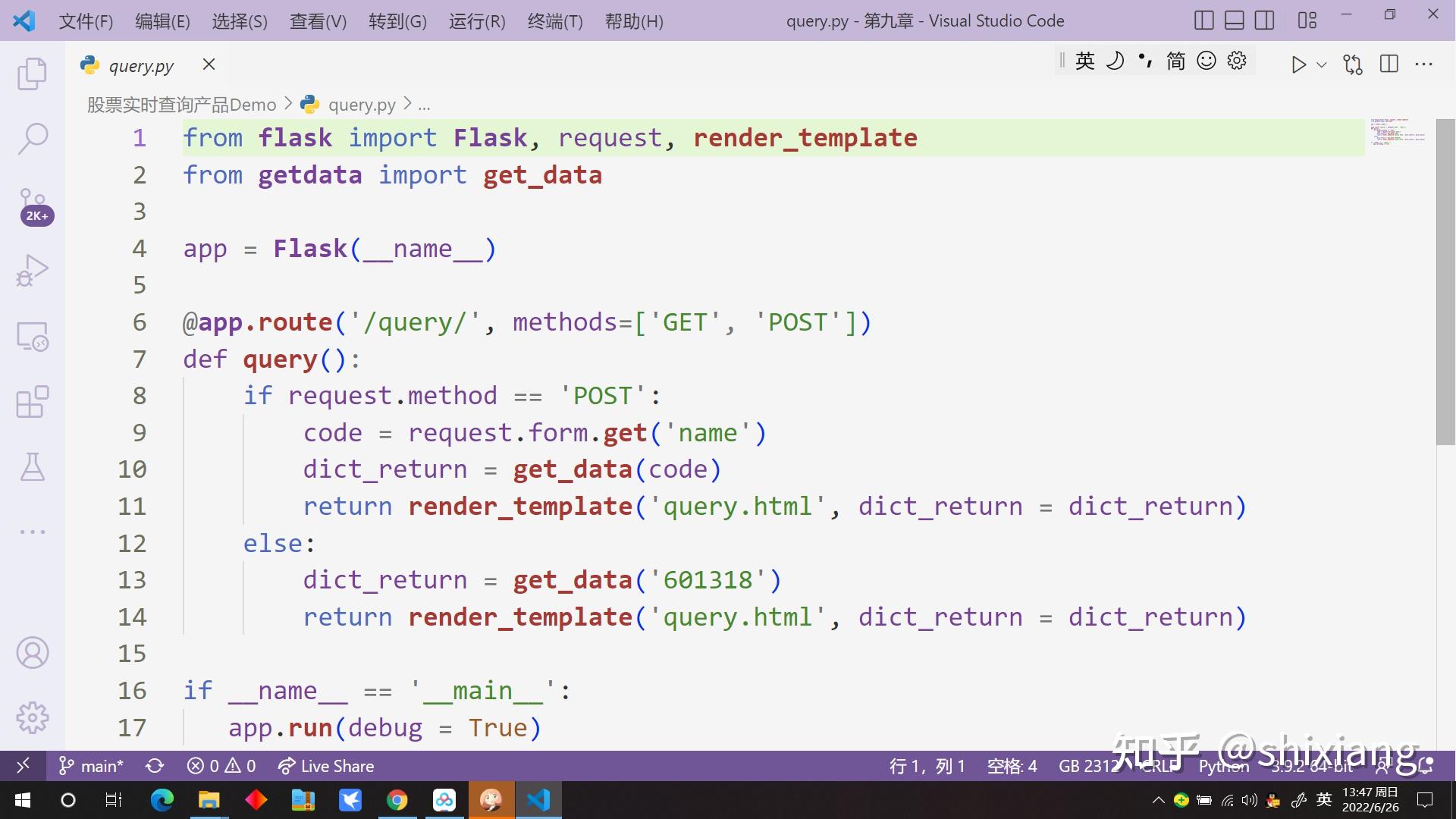Open the Search view icon
The width and height of the screenshot is (1456, 819).
(x=32, y=139)
